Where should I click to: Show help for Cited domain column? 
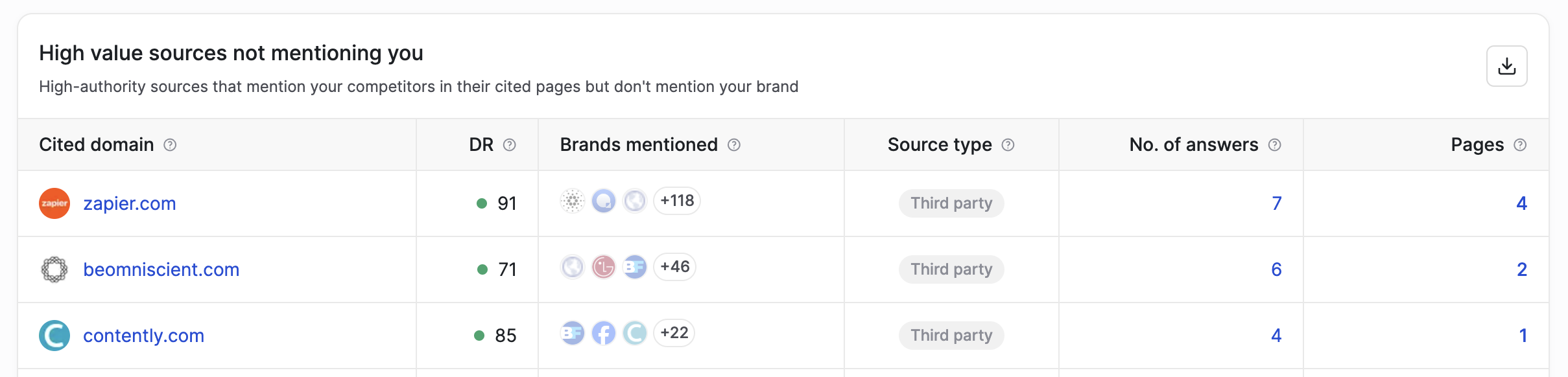click(x=170, y=144)
